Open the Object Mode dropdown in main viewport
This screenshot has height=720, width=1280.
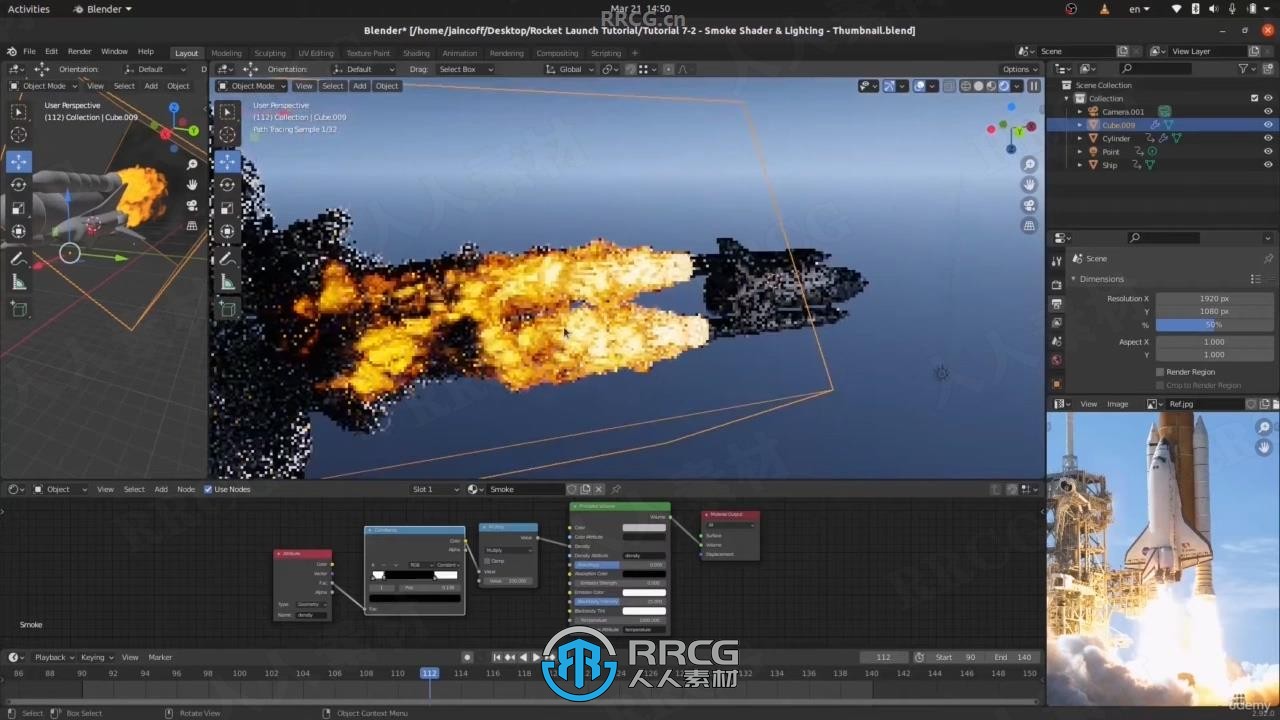pos(253,86)
